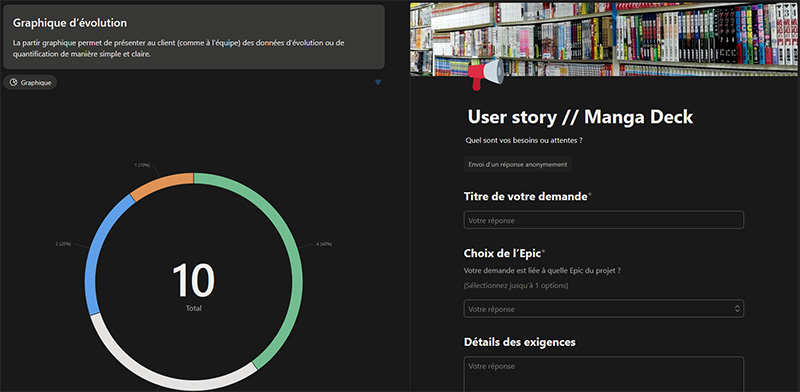Click the manga bookshelf cover image

605,39
